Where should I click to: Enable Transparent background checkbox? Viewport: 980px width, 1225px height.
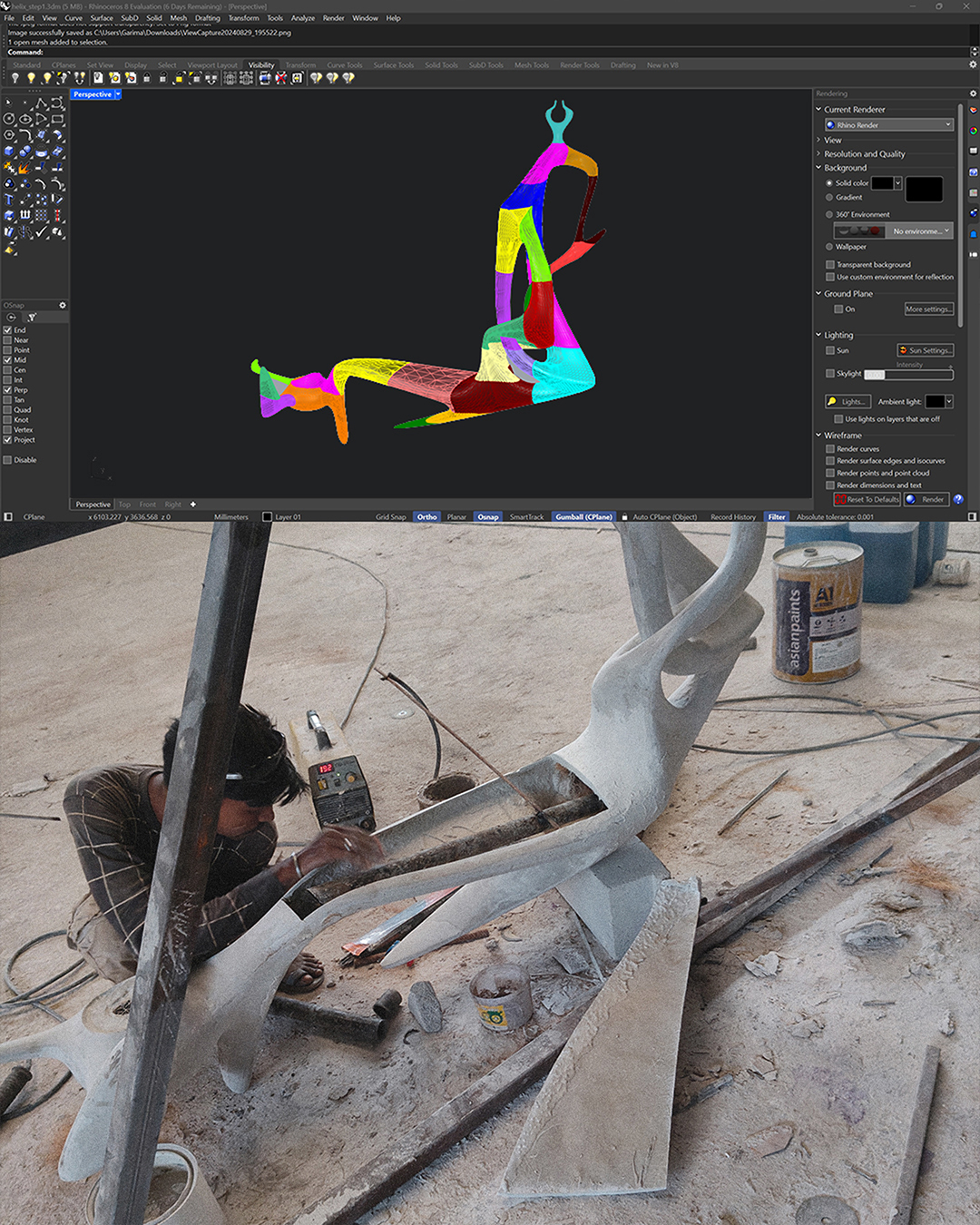click(x=830, y=265)
